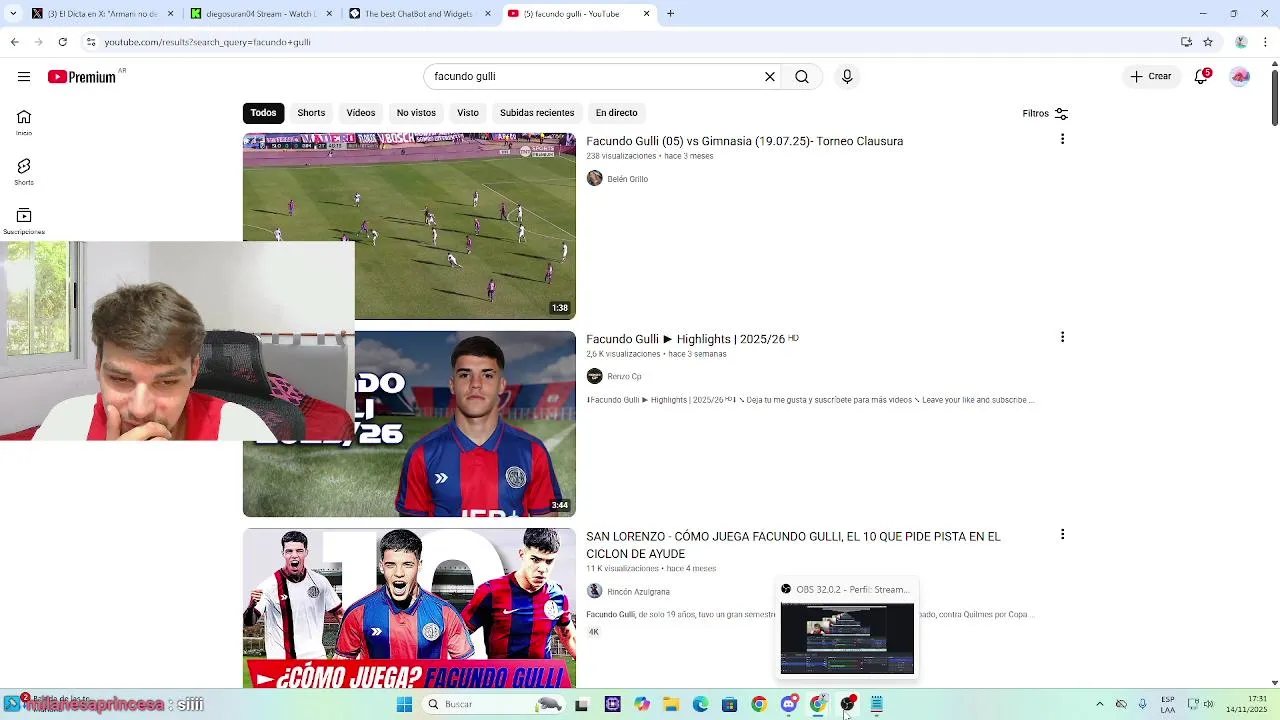Play the ¿Cómo juega? Facundo Gulli thumbnail

409,608
